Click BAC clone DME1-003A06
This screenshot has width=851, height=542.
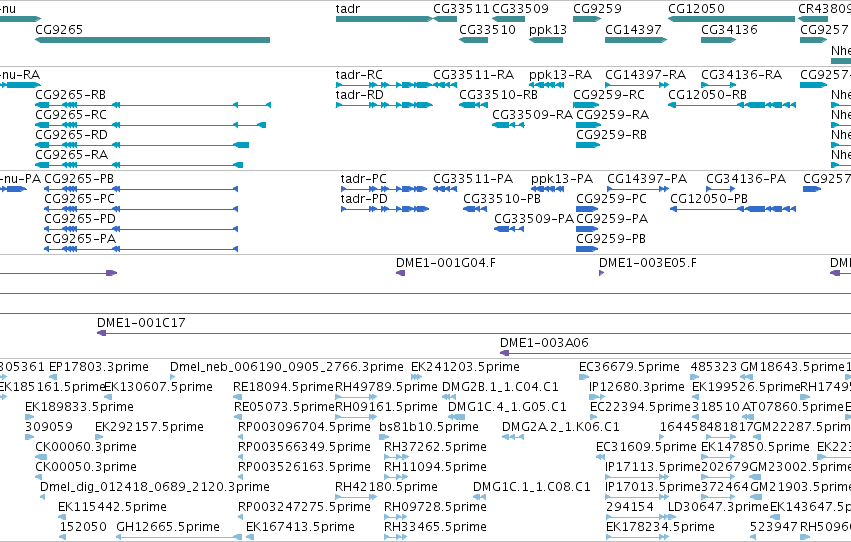click(x=675, y=353)
